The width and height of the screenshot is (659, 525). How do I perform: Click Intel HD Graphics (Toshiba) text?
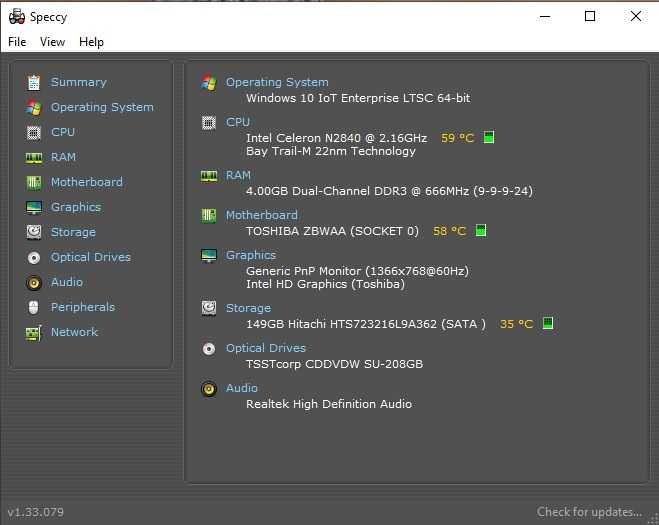325,285
